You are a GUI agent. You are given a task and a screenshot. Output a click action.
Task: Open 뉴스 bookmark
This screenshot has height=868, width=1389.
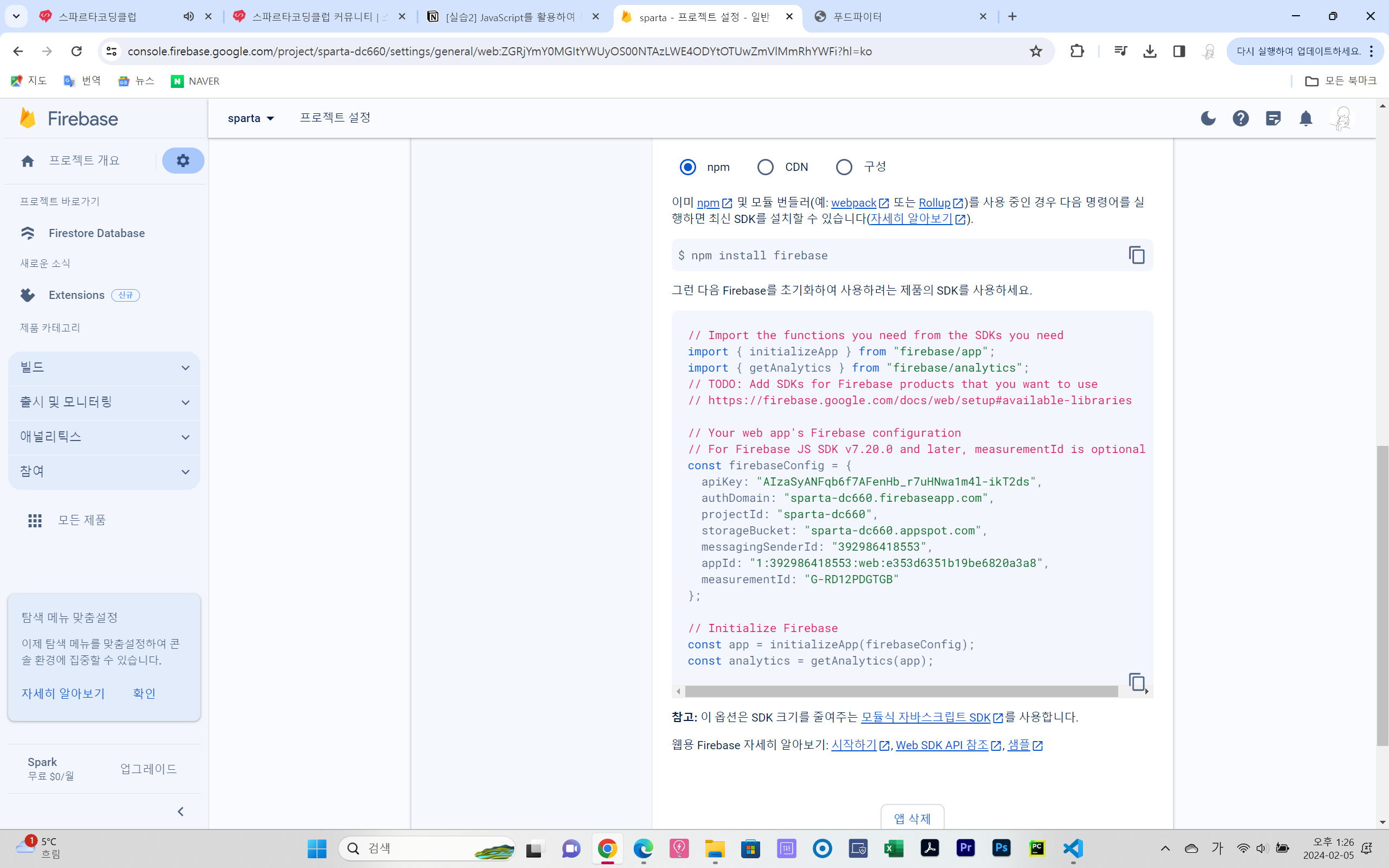(136, 81)
